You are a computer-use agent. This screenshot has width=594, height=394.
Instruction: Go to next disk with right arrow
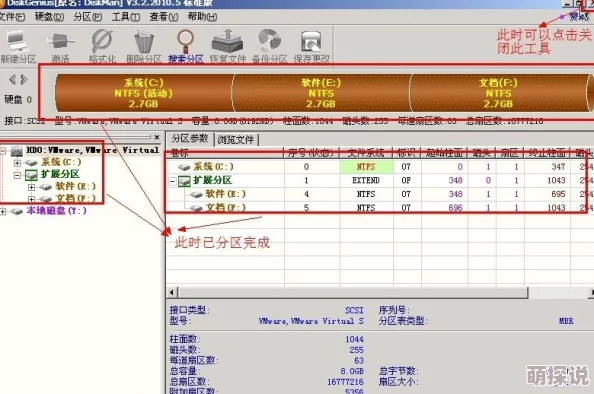point(24,80)
